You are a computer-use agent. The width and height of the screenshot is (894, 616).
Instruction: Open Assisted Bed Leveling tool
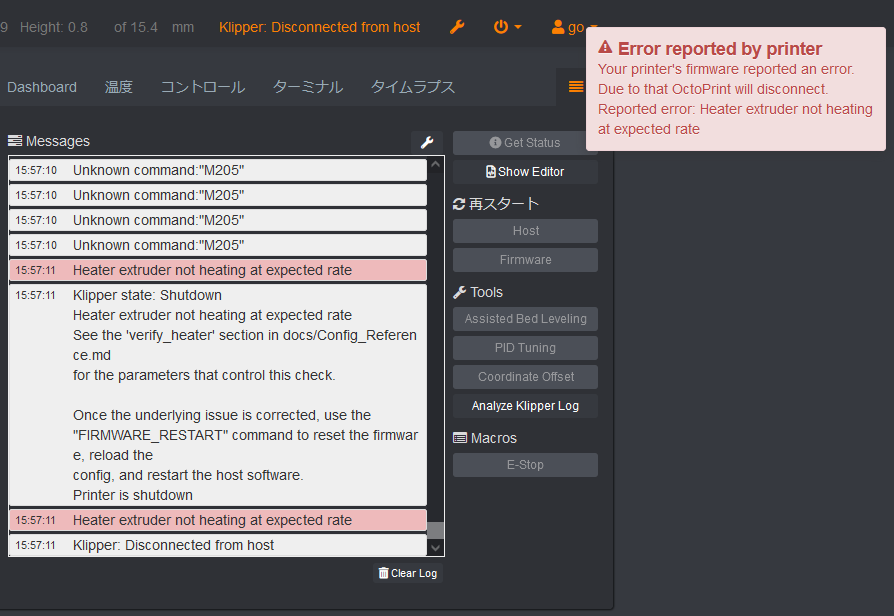point(525,319)
